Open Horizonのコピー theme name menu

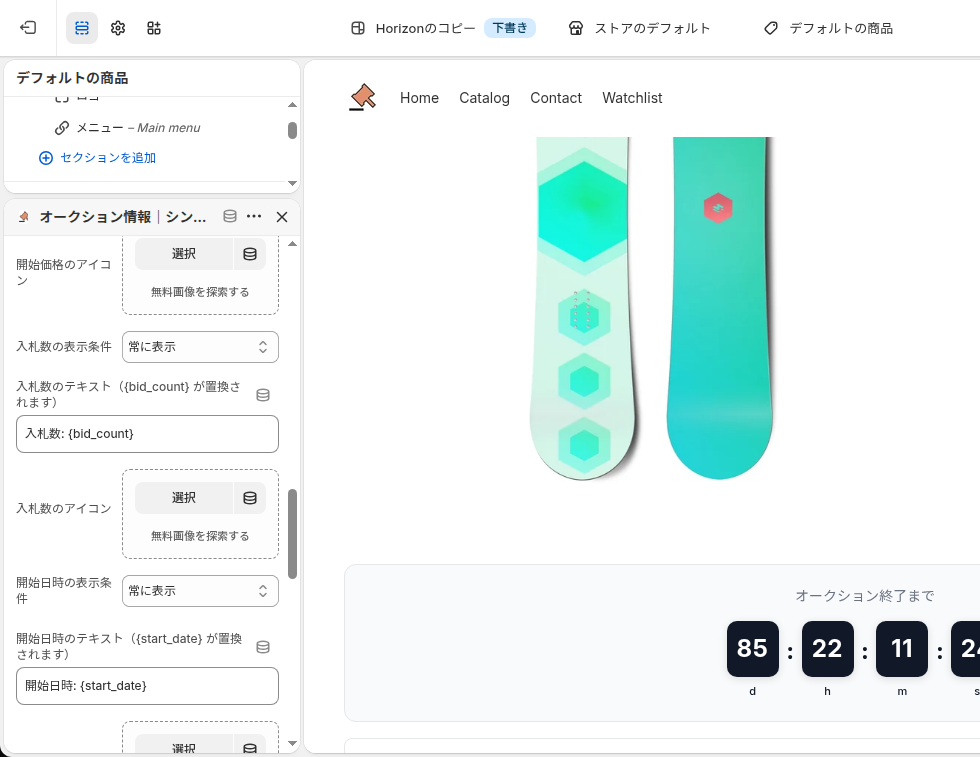pyautogui.click(x=425, y=28)
